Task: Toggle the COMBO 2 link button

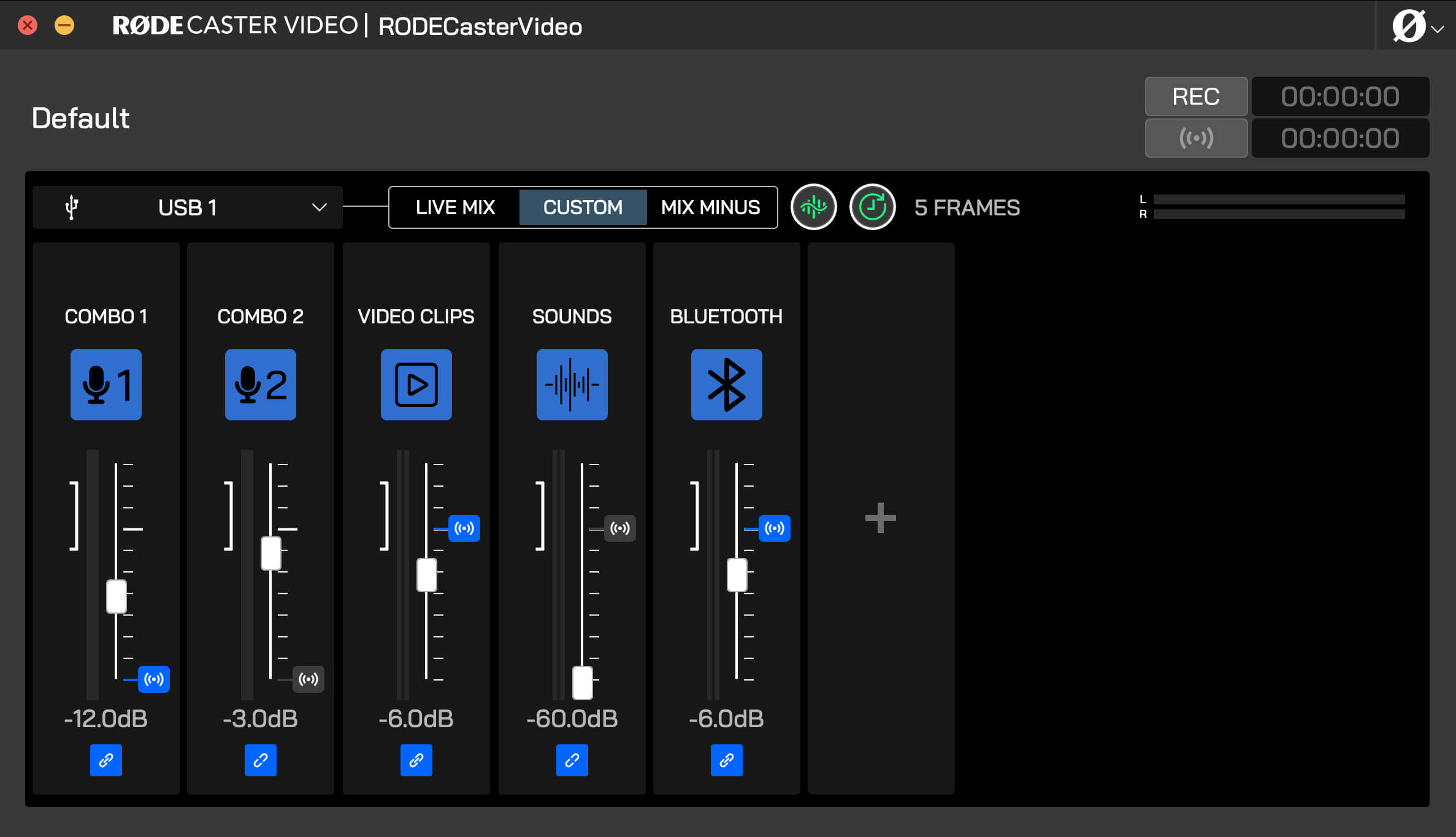Action: click(261, 760)
